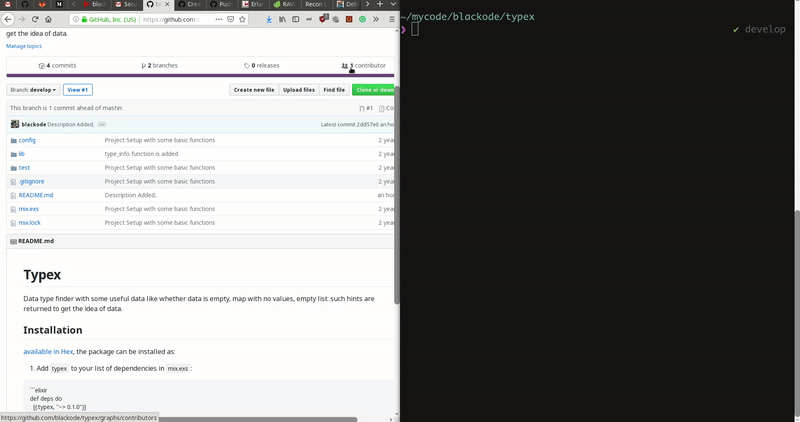Switch to the 'Push' GitHub tab
Image resolution: width=800 pixels, height=422 pixels.
click(x=221, y=4)
